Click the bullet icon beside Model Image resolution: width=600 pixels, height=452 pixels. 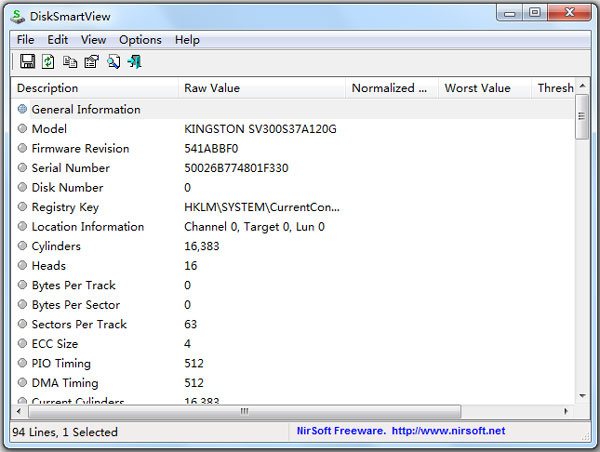[22, 129]
